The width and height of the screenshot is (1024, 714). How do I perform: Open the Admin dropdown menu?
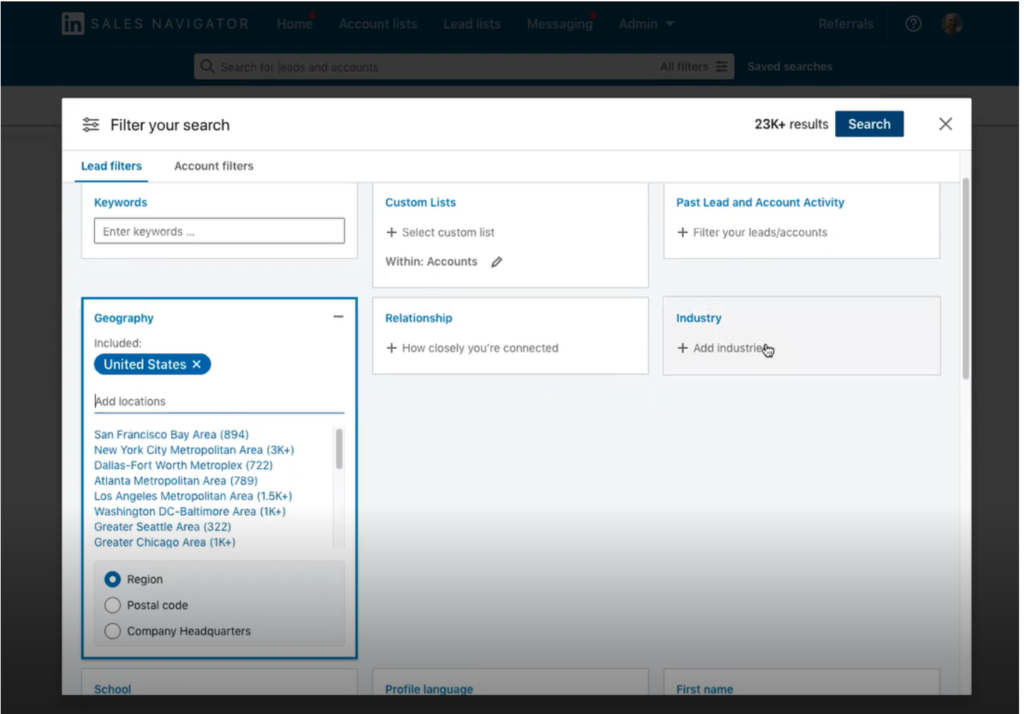pos(646,24)
